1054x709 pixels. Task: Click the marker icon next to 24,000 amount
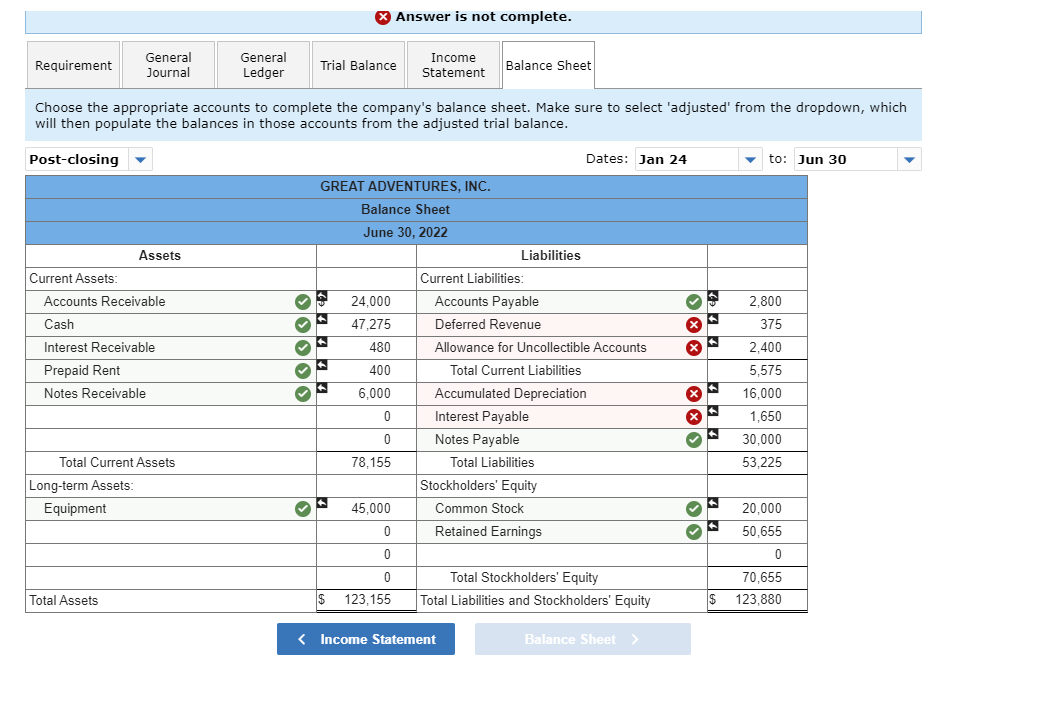click(x=322, y=296)
